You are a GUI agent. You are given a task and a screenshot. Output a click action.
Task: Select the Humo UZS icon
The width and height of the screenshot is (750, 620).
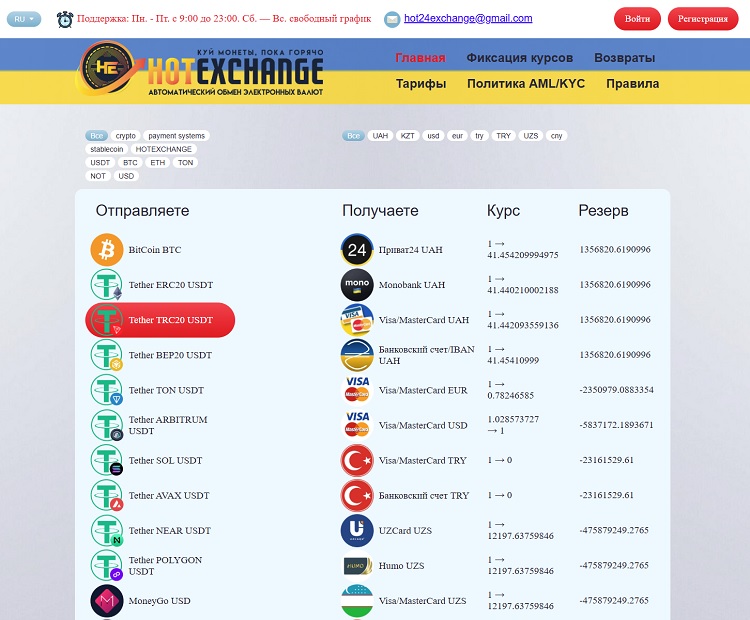(357, 566)
